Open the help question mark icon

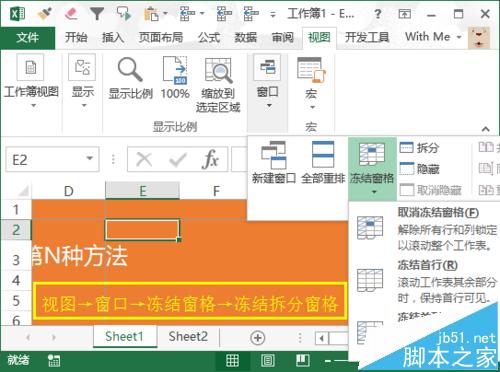(x=378, y=14)
